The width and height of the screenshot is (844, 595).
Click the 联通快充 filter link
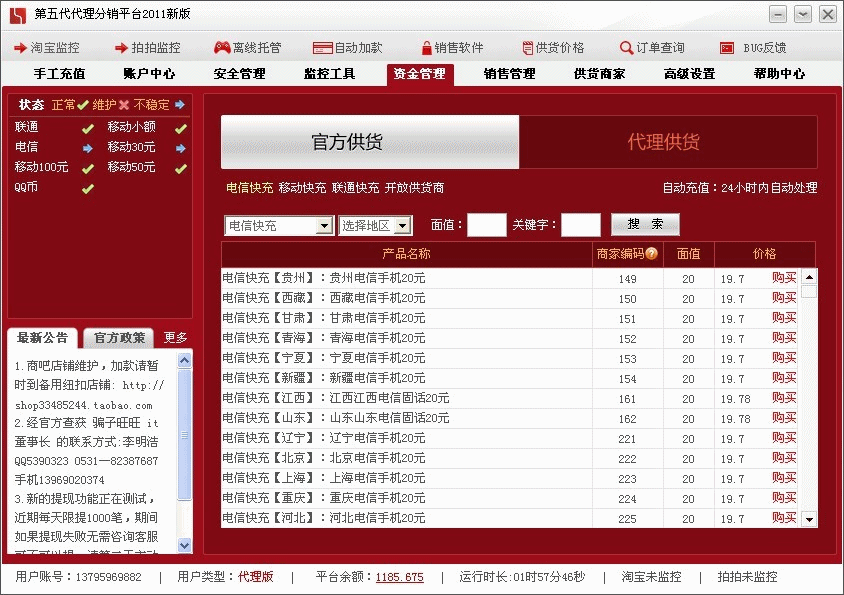click(x=355, y=188)
